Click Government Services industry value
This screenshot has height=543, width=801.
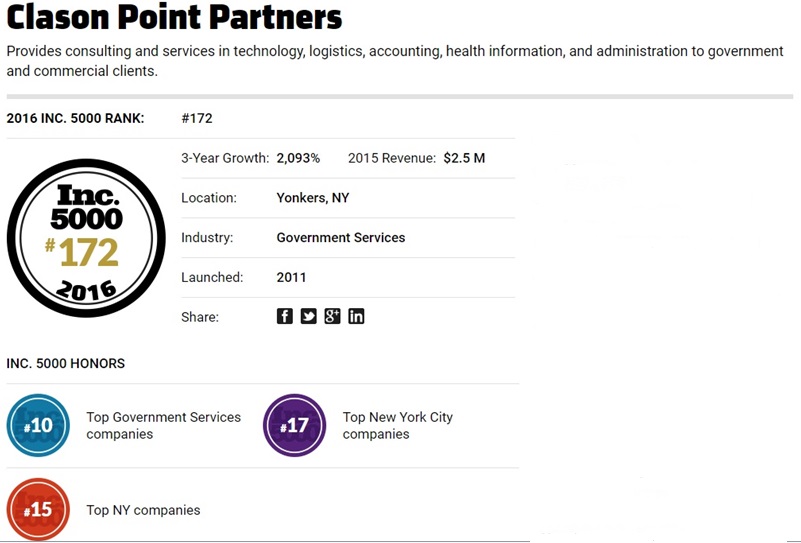(340, 238)
